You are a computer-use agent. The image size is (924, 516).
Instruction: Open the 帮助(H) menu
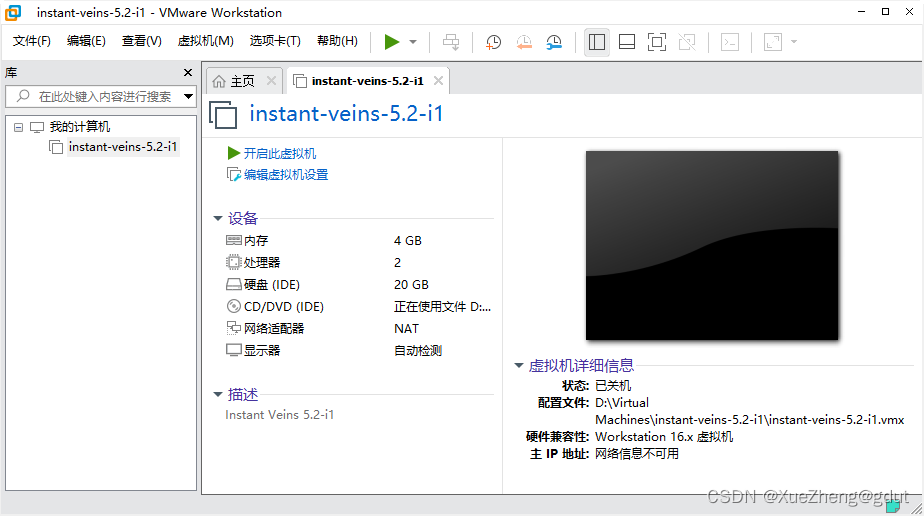(x=337, y=41)
